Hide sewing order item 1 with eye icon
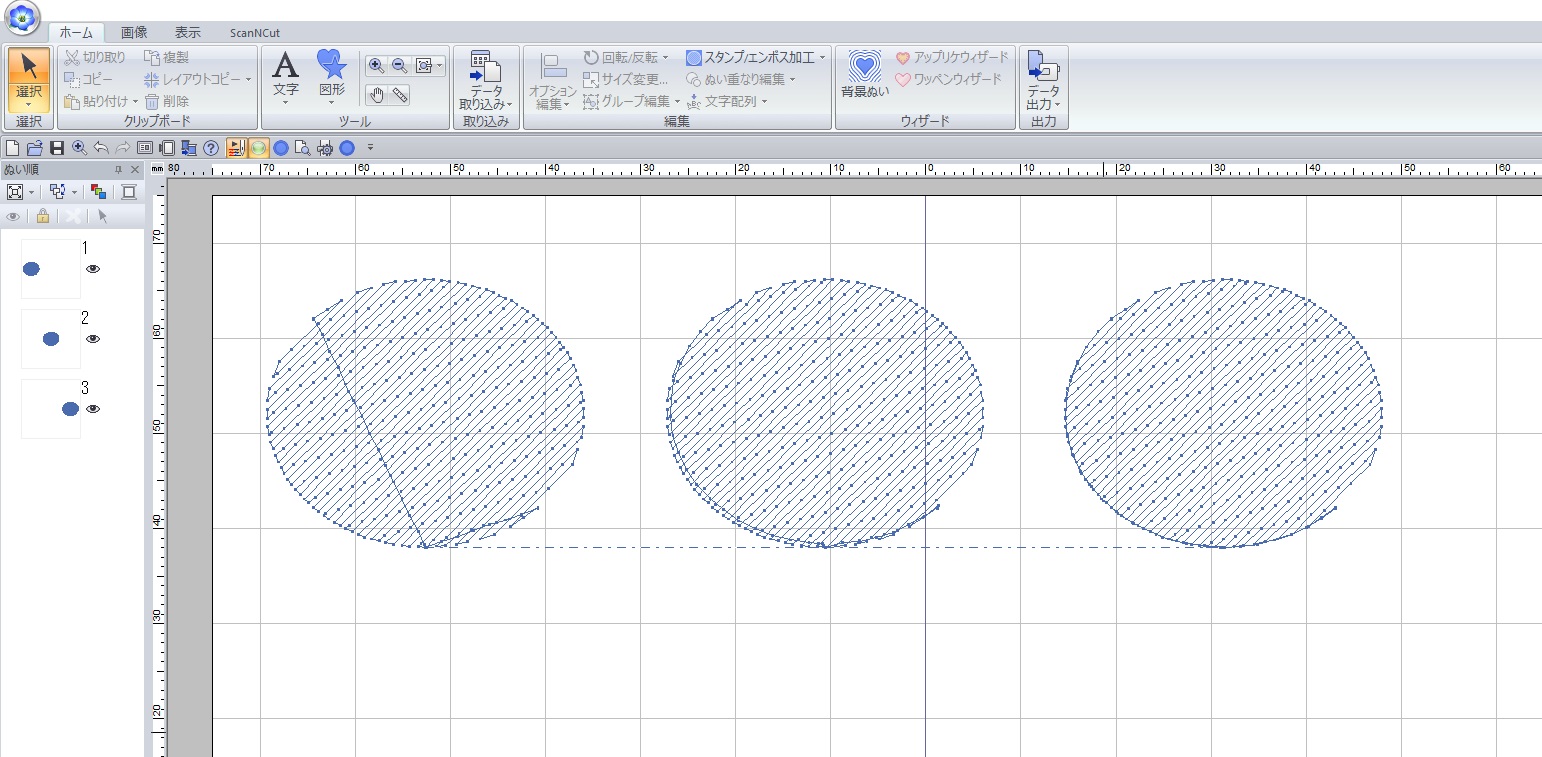 [x=93, y=269]
